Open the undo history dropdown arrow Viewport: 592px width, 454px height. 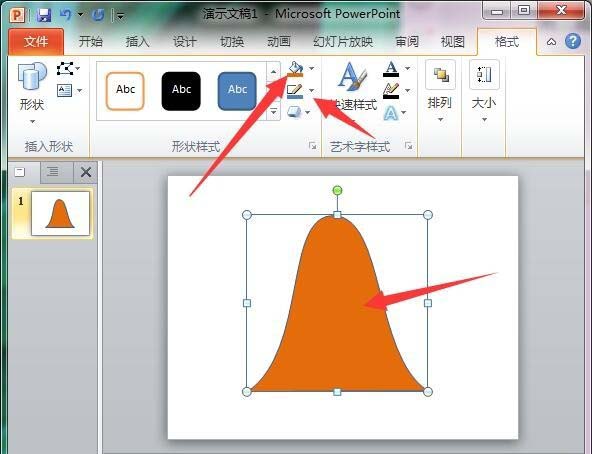click(x=80, y=14)
